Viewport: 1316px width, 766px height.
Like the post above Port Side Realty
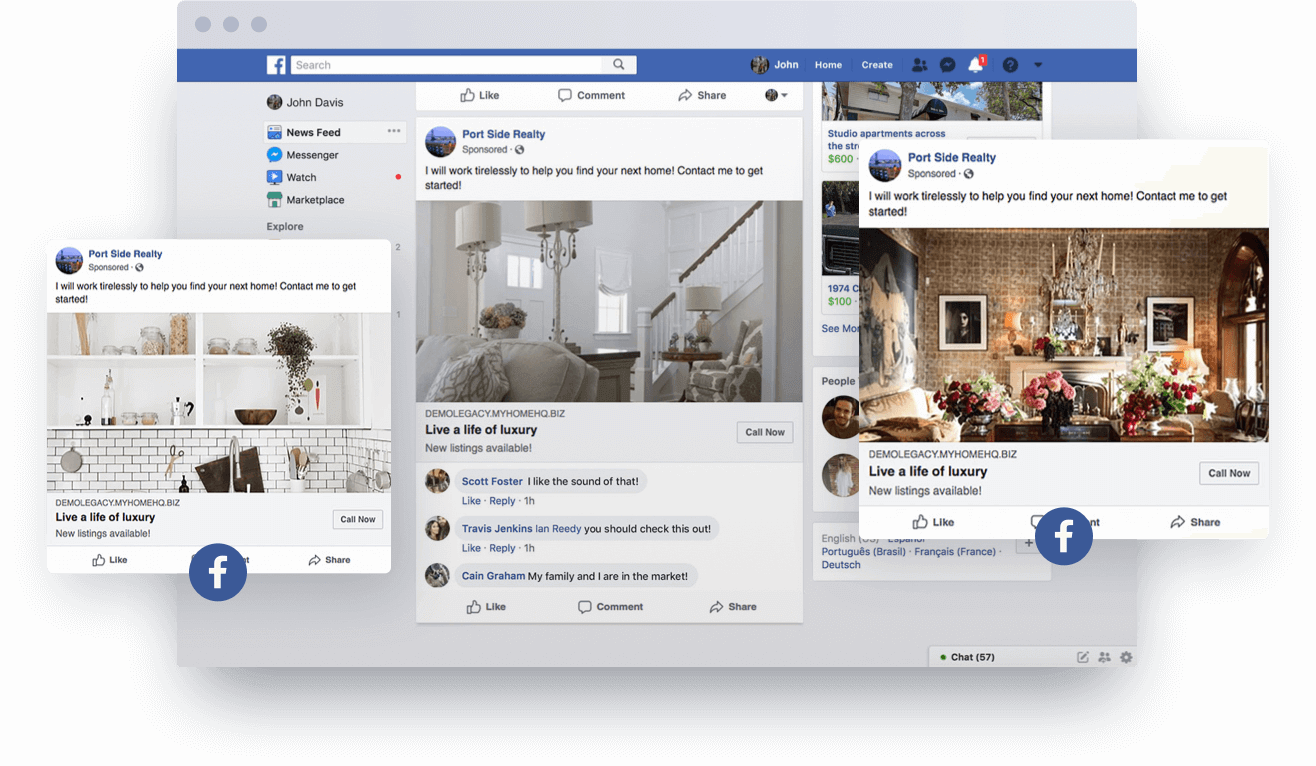pos(479,95)
